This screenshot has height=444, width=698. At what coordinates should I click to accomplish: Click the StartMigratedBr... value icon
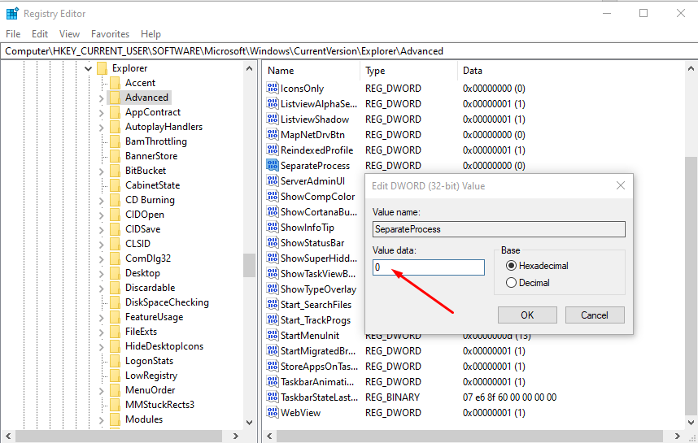point(272,350)
